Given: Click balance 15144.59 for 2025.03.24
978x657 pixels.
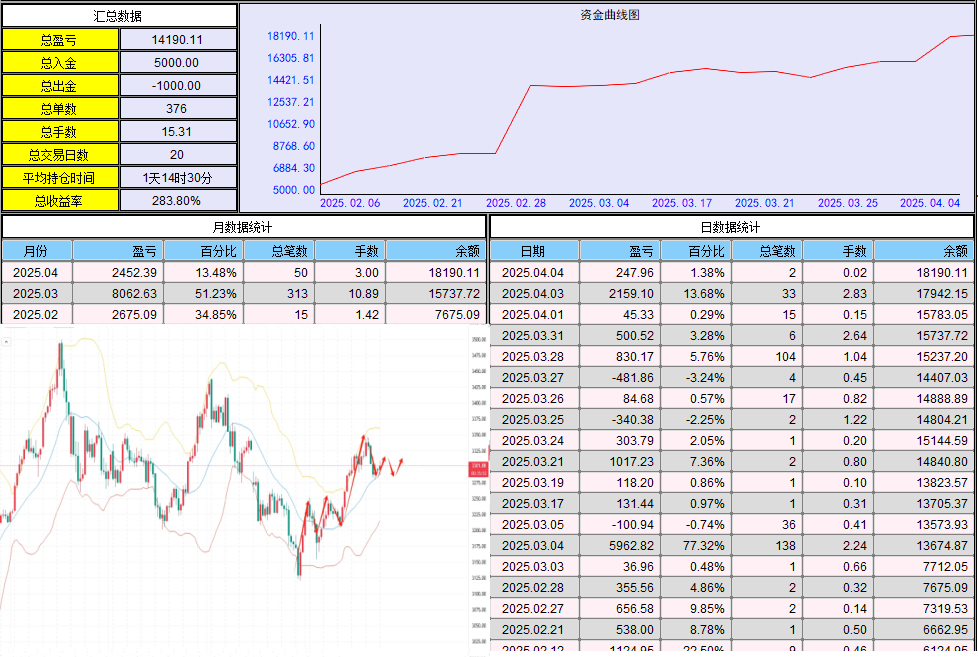Looking at the screenshot, I should [942, 440].
